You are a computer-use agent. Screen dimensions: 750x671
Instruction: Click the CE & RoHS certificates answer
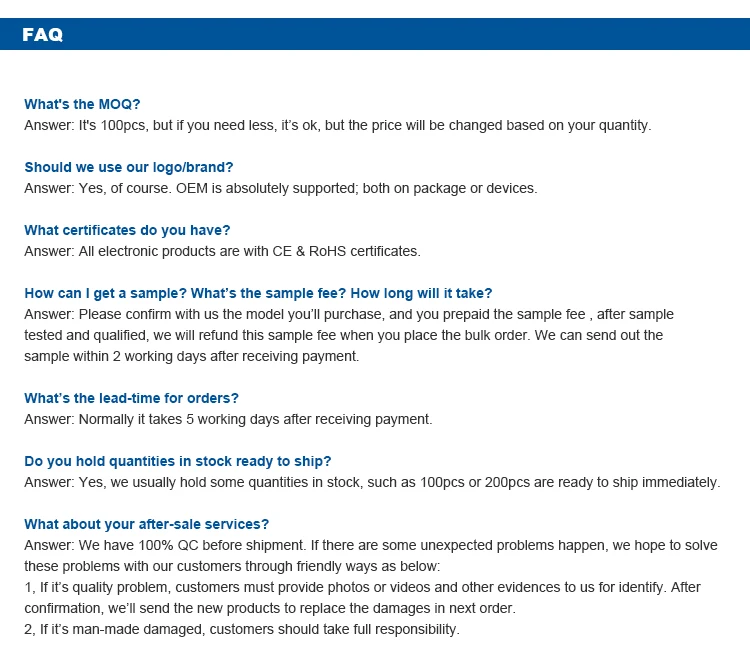[222, 251]
